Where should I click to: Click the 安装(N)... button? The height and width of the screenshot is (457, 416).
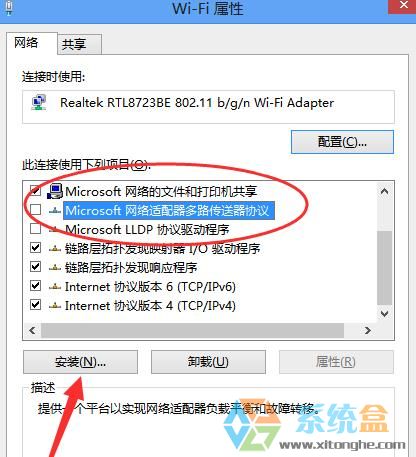point(80,362)
